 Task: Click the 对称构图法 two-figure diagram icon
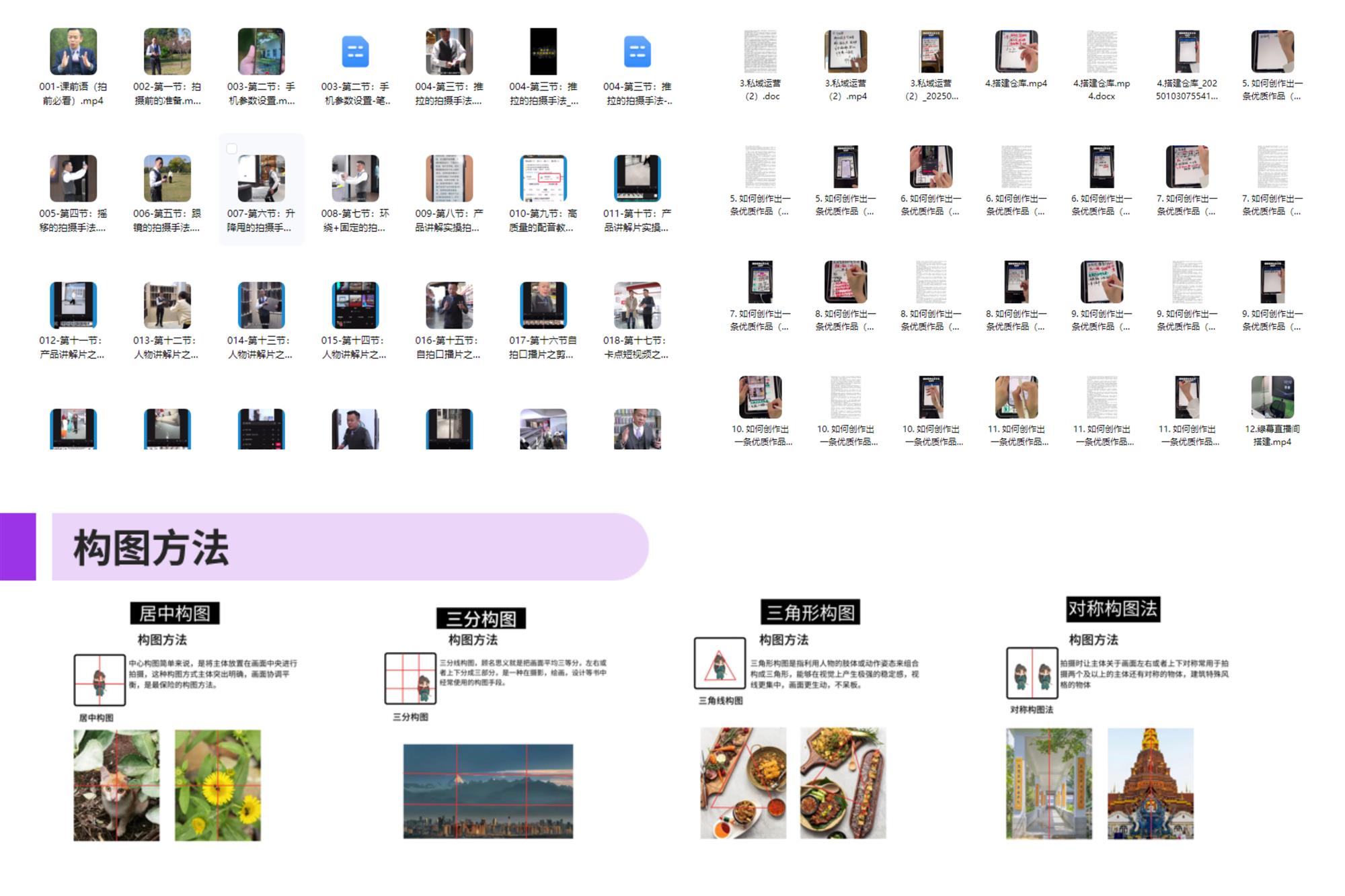click(1032, 673)
